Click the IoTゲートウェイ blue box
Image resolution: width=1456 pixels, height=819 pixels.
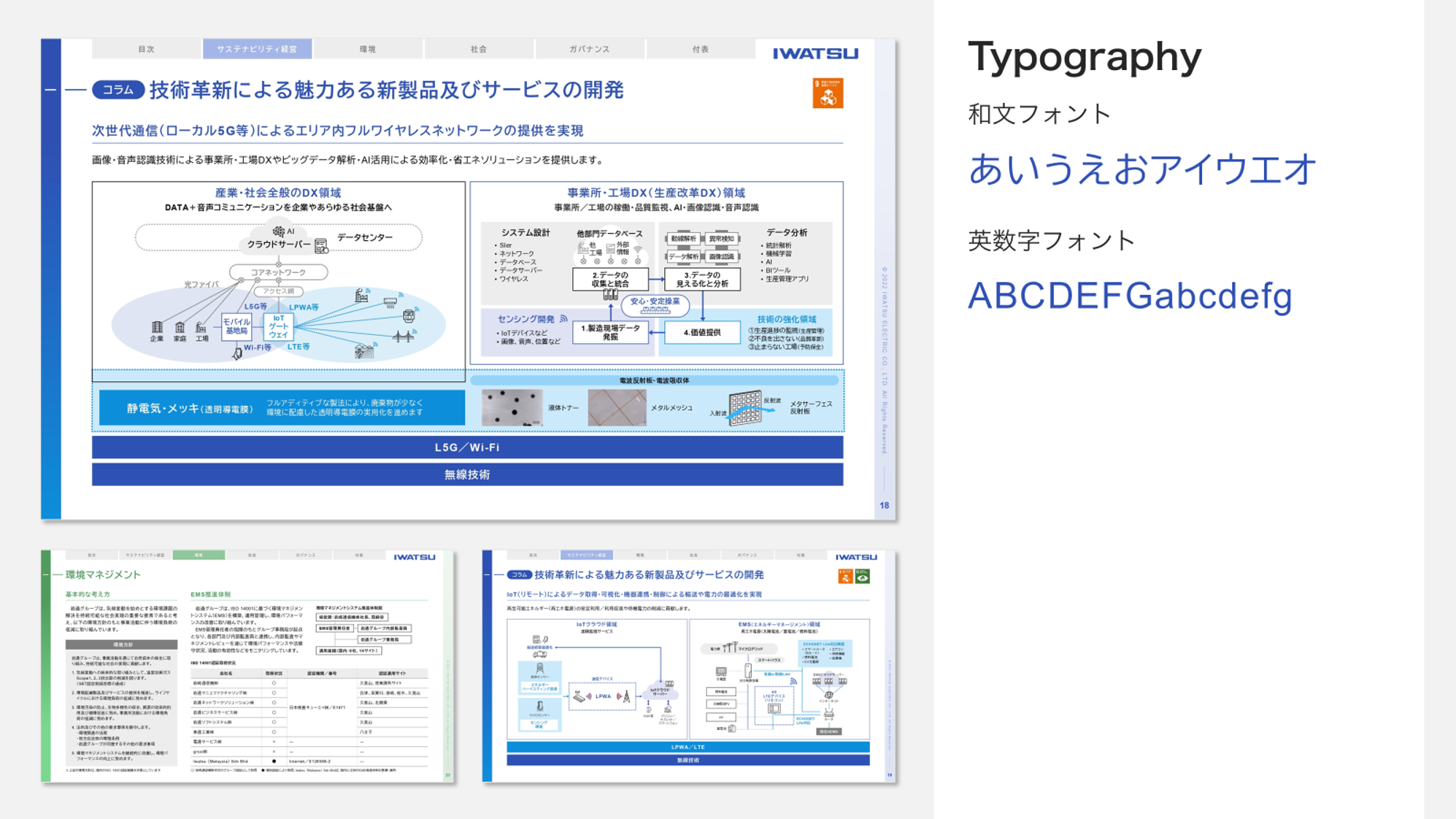pos(279,327)
